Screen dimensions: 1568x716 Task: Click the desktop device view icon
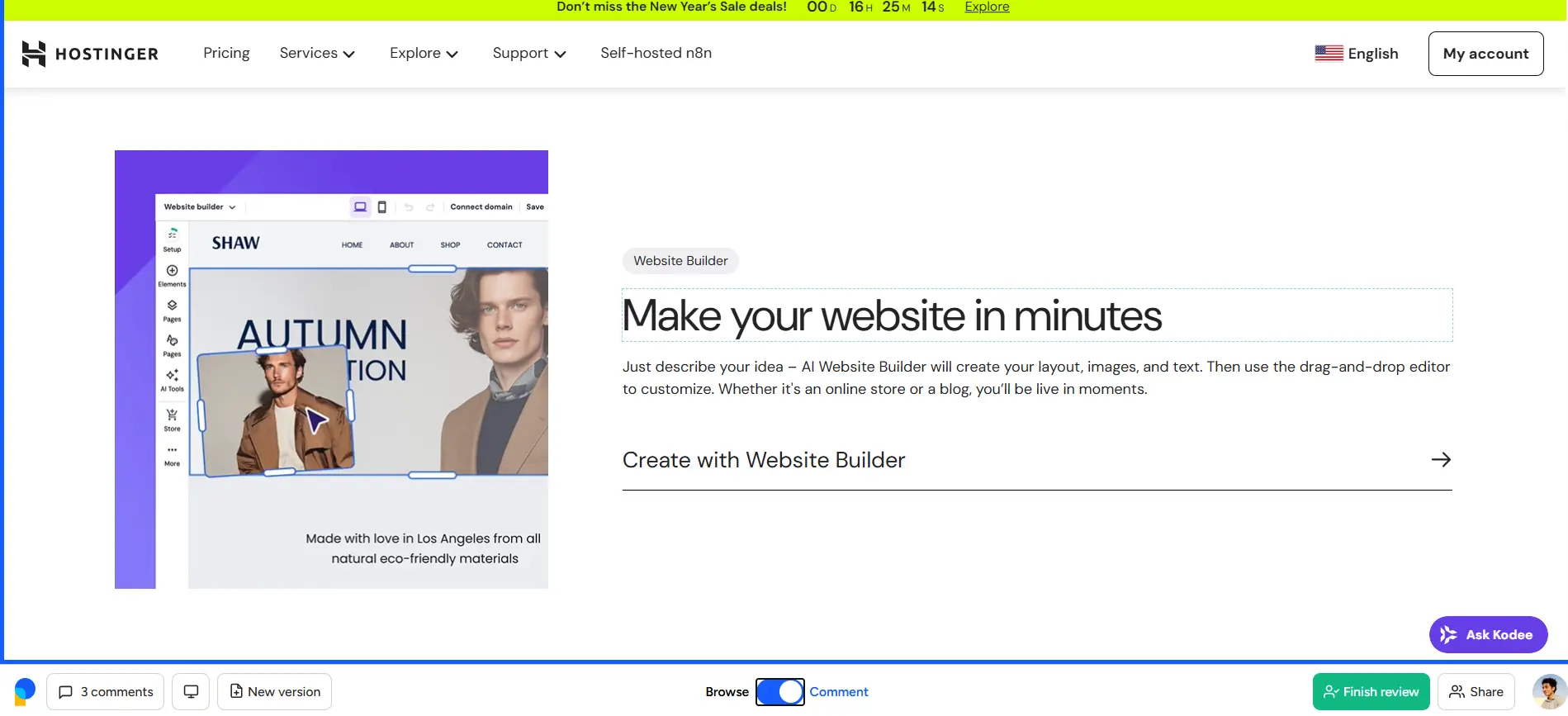(x=191, y=692)
